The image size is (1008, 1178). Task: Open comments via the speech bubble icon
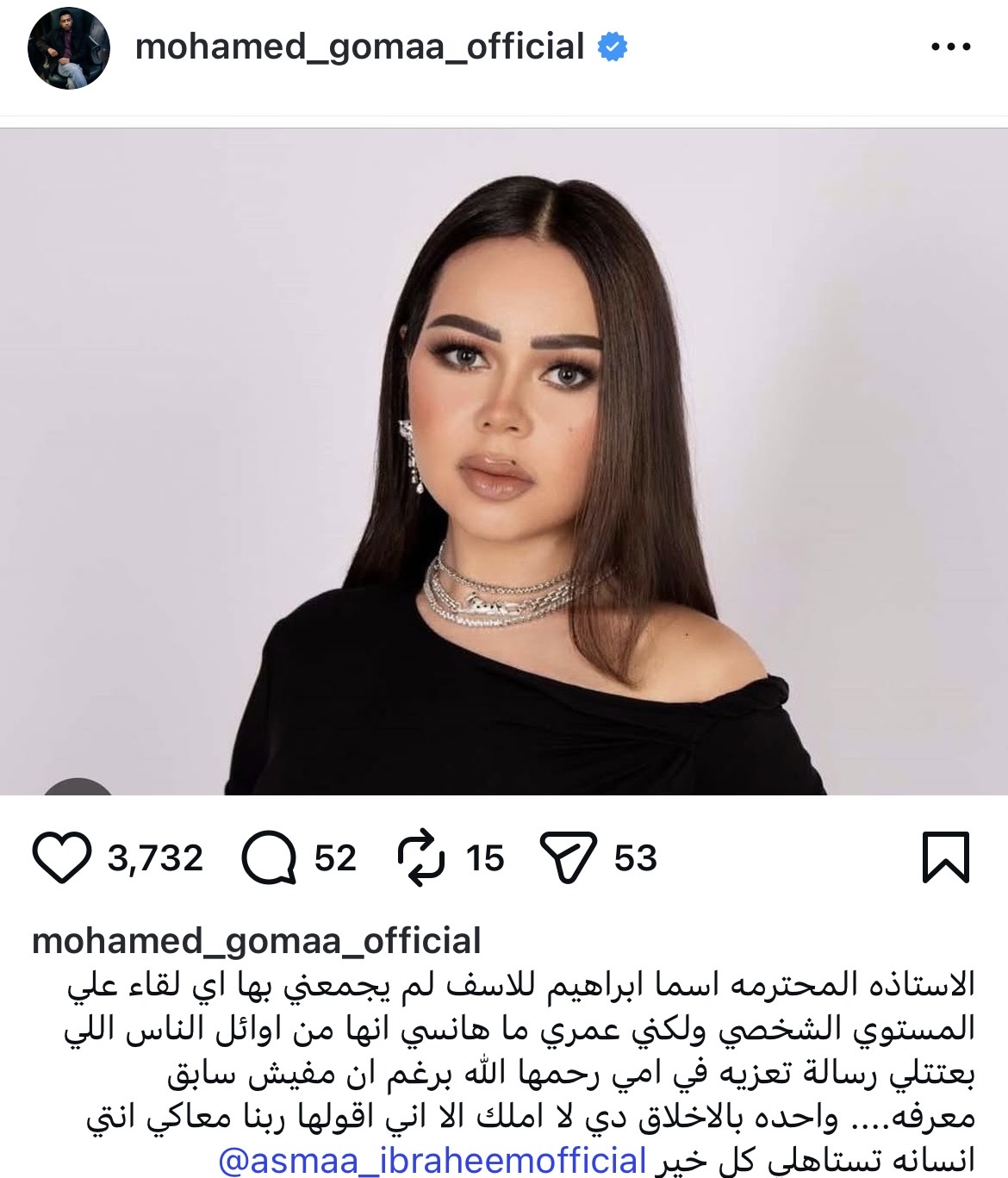coord(269,857)
